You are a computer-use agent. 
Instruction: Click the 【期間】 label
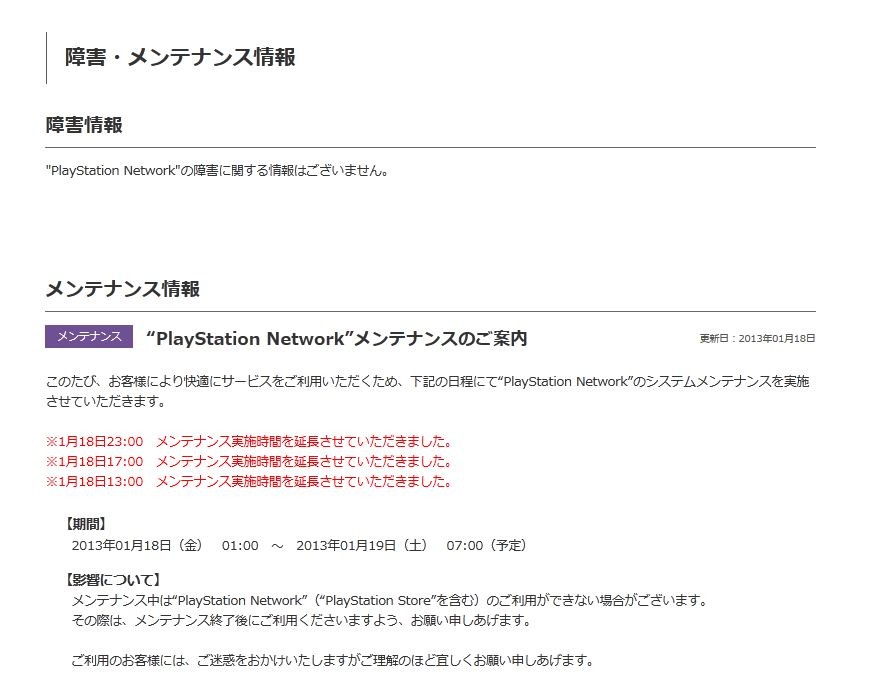(x=84, y=524)
